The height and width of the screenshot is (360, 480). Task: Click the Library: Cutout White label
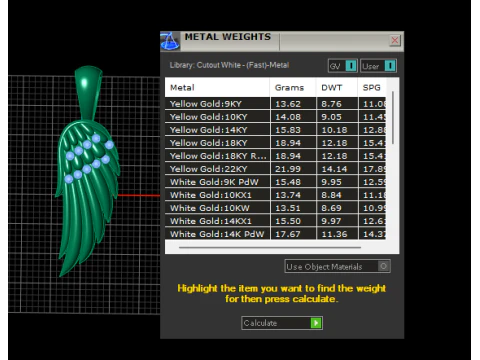[229, 65]
